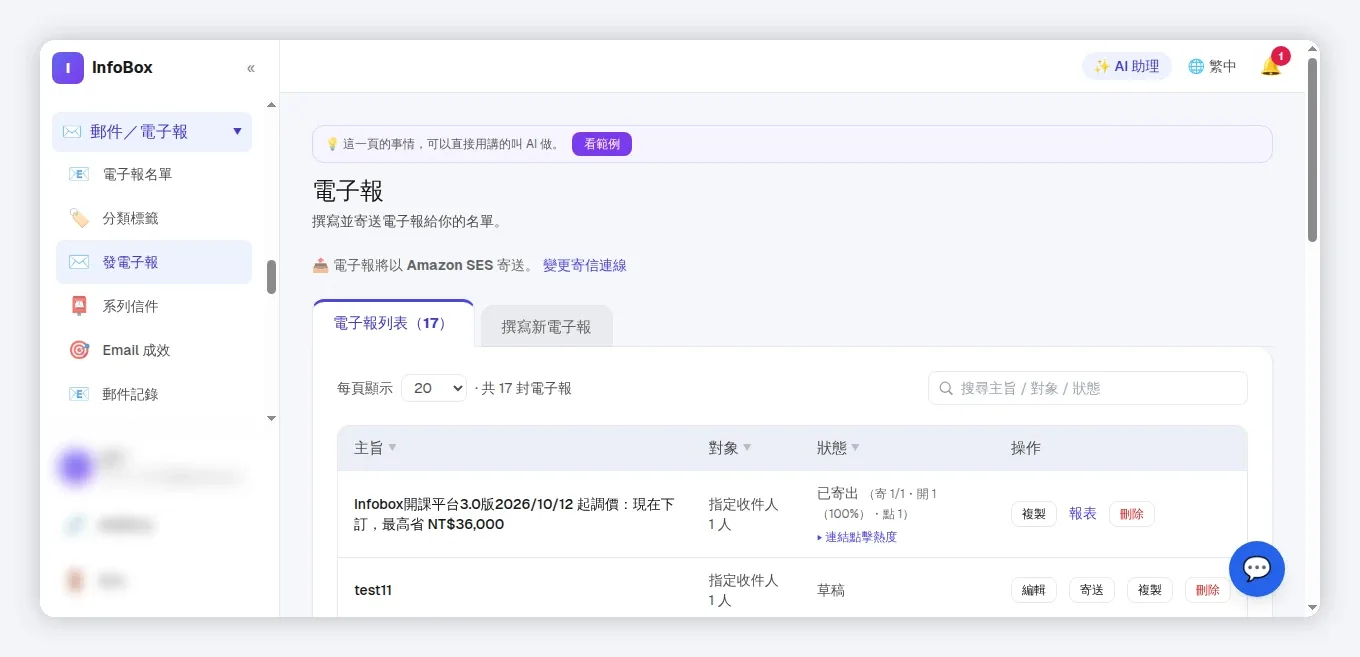Viewport: 1360px width, 657px height.
Task: Sort by 狀態 column arrow
Action: 855,447
